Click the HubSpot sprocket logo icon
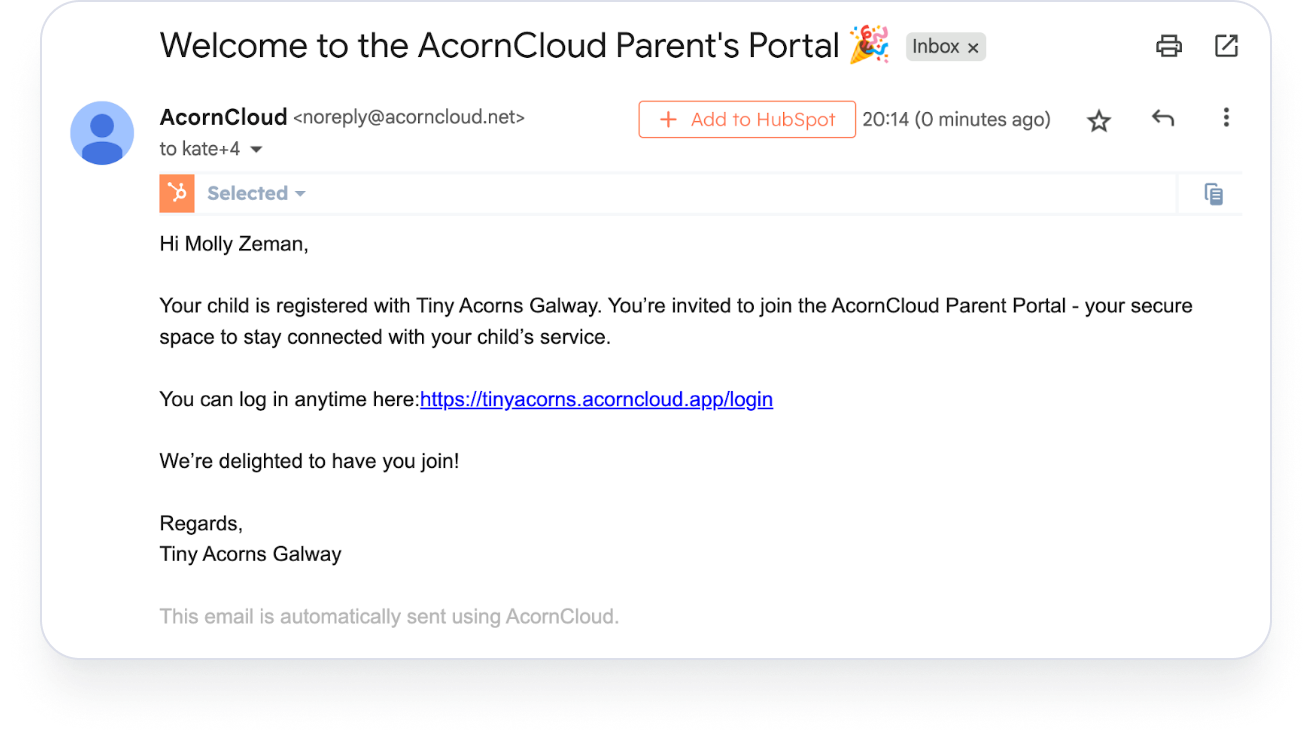Image resolution: width=1312 pixels, height=740 pixels. [x=177, y=193]
